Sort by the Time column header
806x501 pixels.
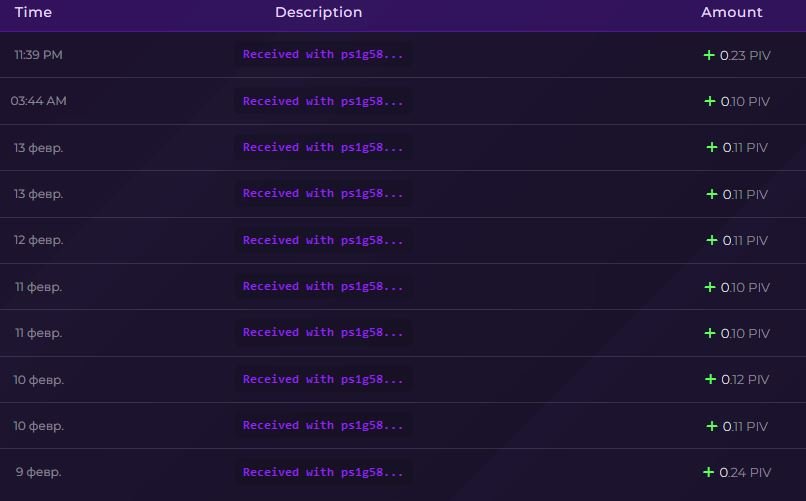pyautogui.click(x=33, y=13)
